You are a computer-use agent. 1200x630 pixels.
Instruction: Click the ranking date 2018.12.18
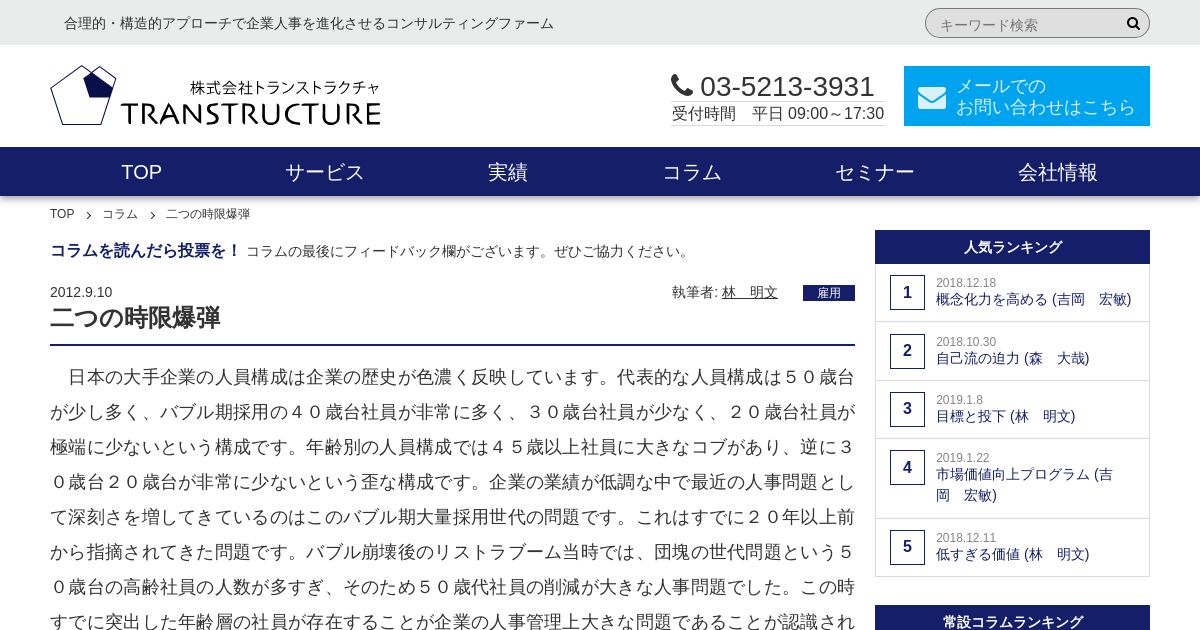point(966,283)
